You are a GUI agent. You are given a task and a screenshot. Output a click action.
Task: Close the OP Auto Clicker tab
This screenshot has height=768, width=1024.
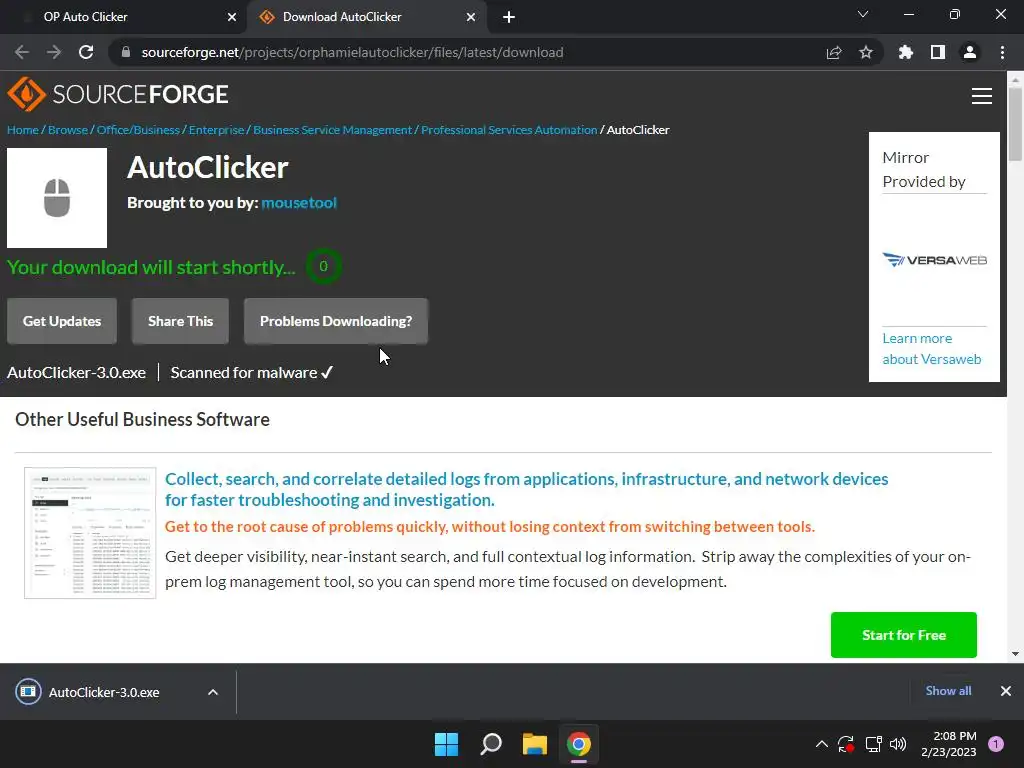coord(232,17)
